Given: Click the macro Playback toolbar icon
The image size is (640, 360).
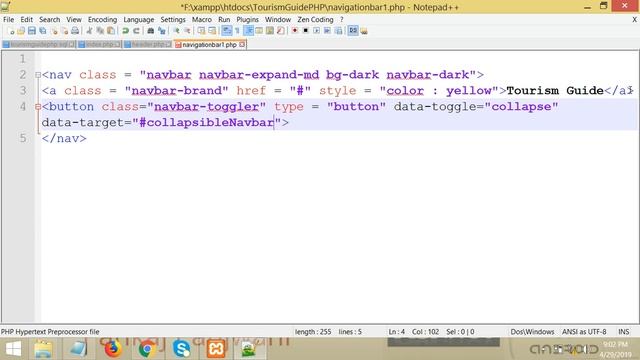Looking at the screenshot, I should tap(316, 31).
